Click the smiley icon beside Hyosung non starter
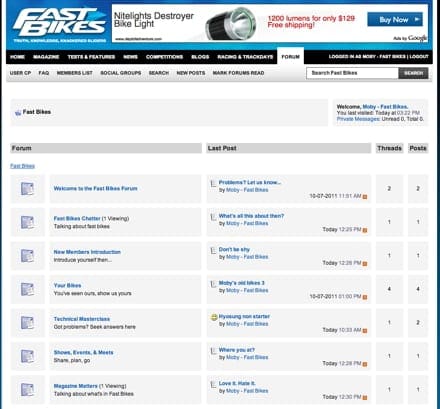440x409 pixels. point(214,317)
